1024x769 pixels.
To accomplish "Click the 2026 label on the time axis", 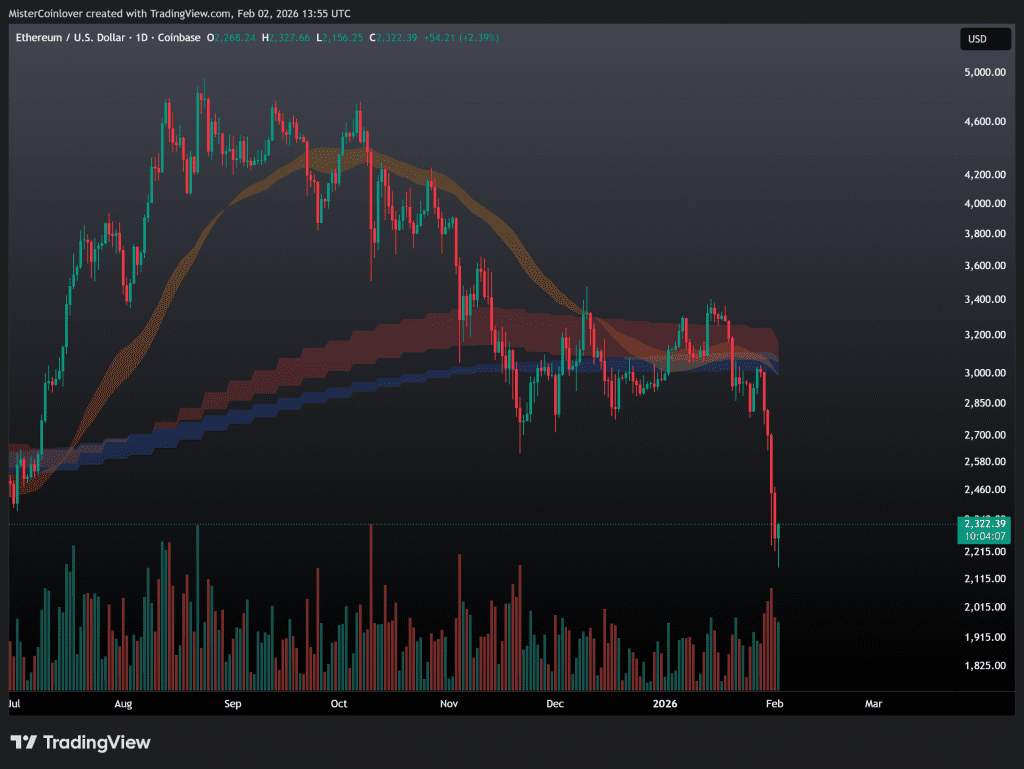I will pos(664,704).
